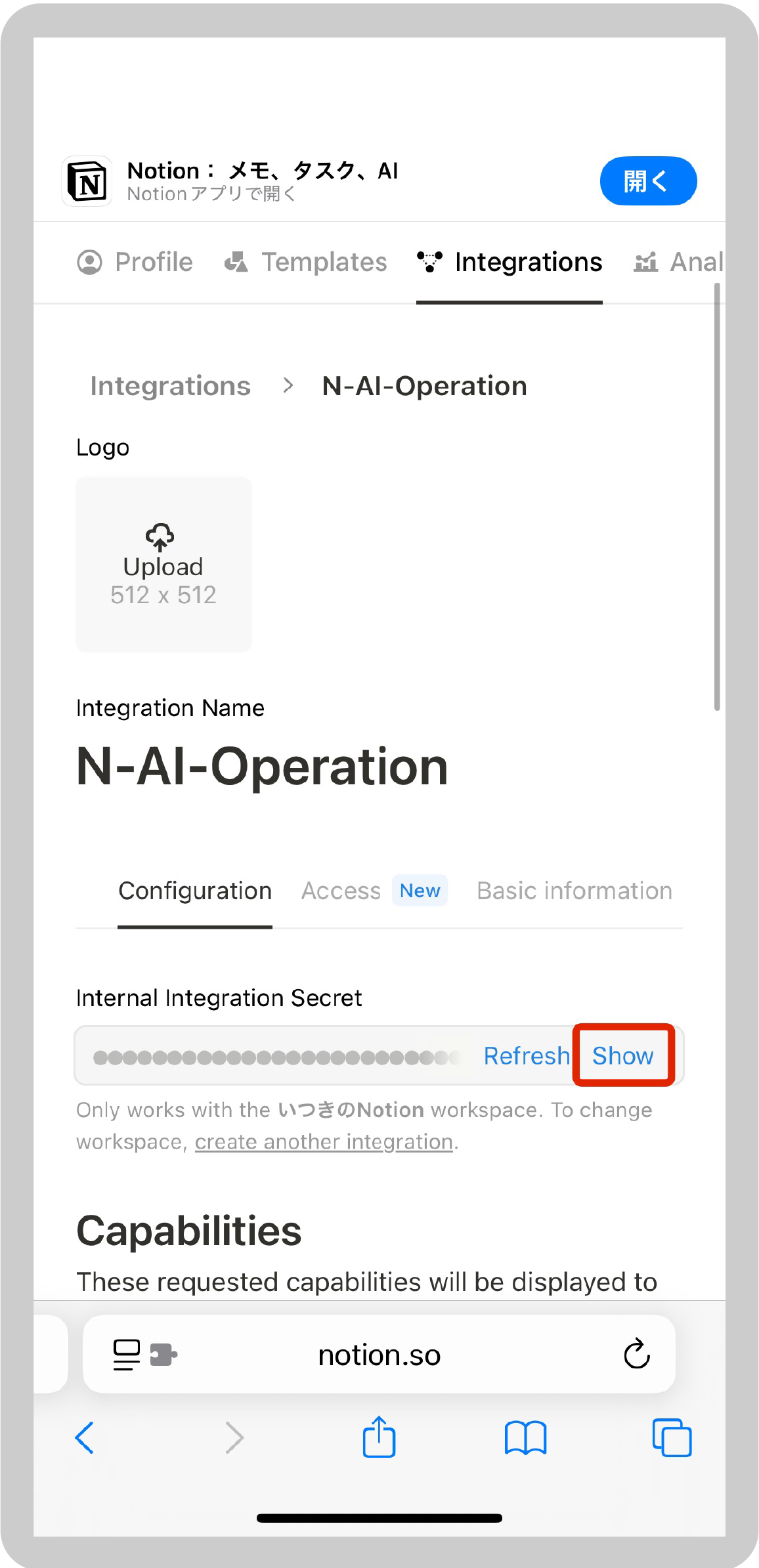Reload the page with the refresh icon
Viewport: 759px width, 1568px height.
tap(636, 1354)
